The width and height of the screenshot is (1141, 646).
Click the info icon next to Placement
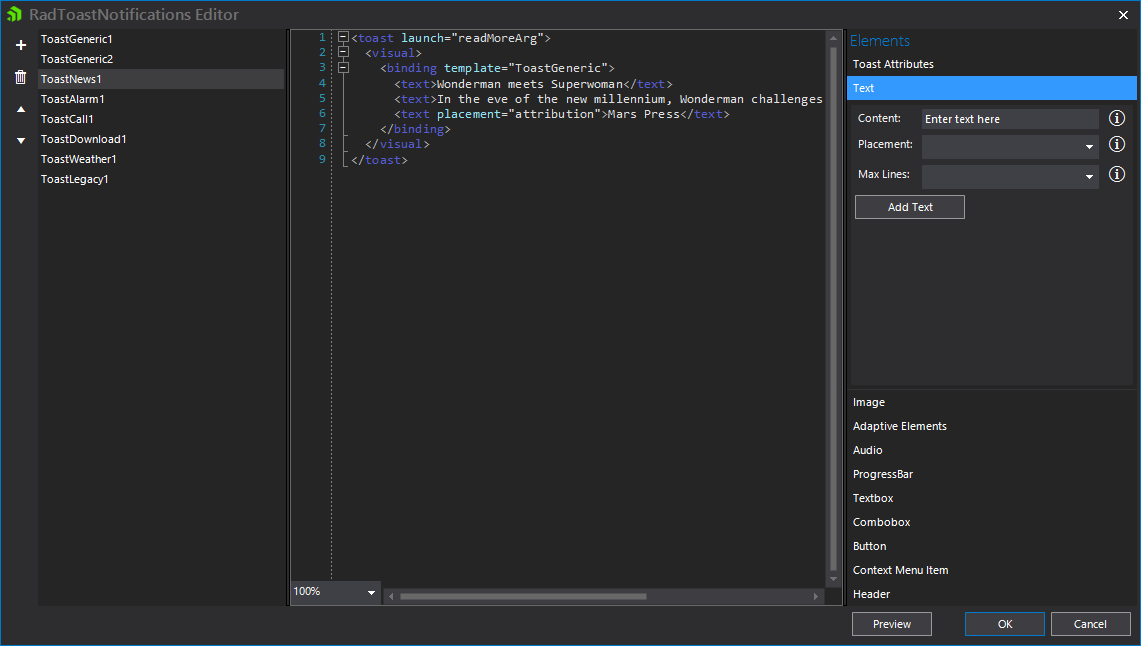[1117, 145]
